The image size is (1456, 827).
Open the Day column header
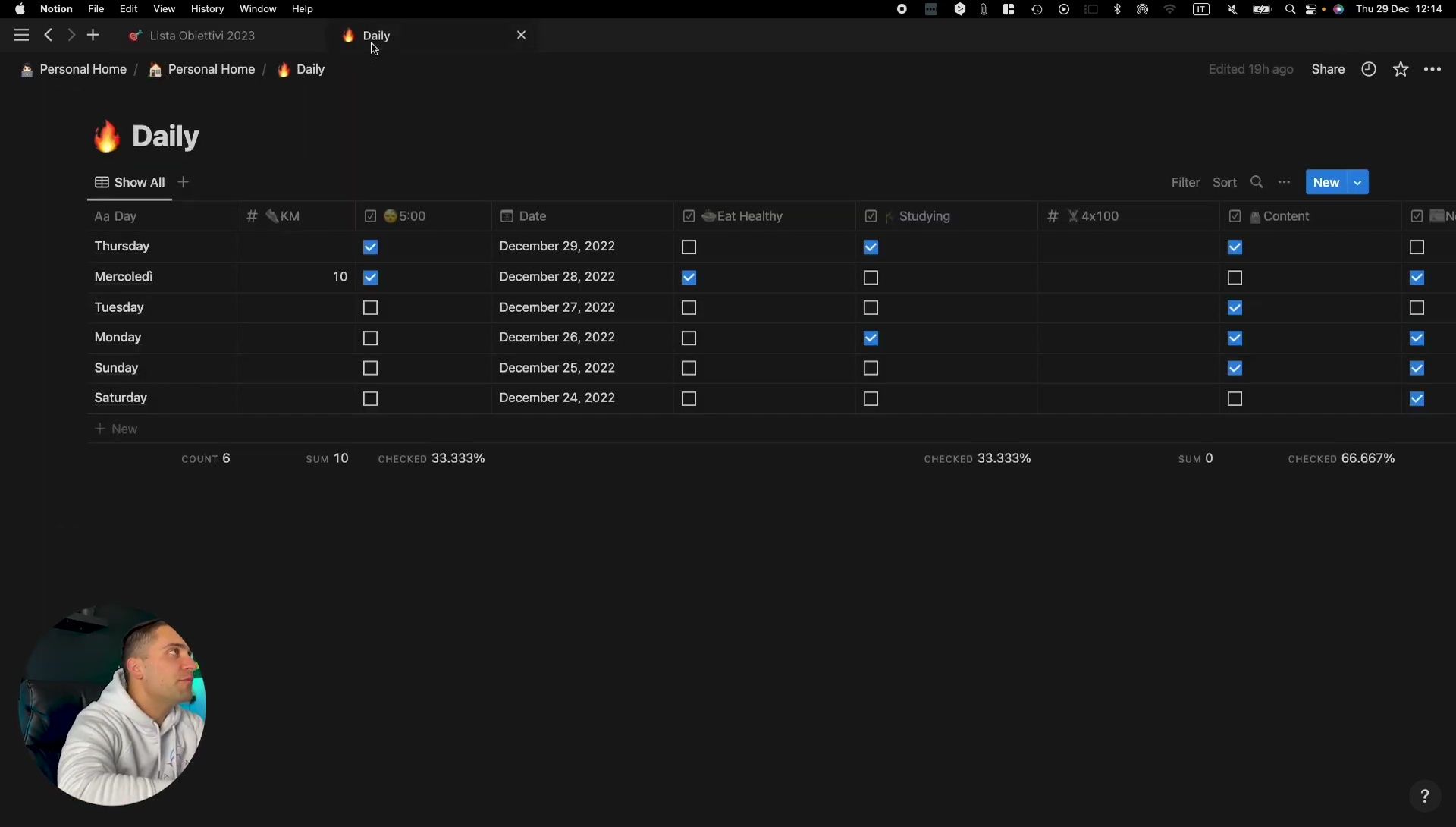click(162, 216)
